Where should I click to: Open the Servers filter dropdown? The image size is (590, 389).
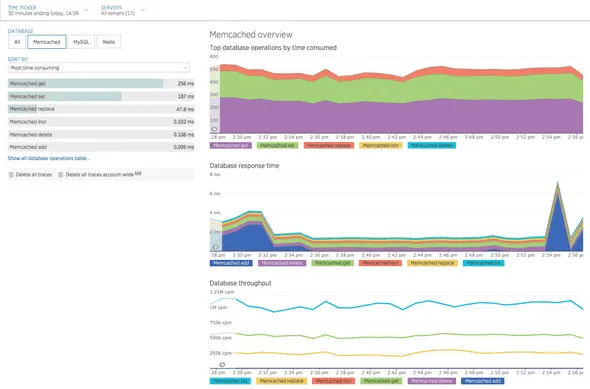[x=123, y=10]
